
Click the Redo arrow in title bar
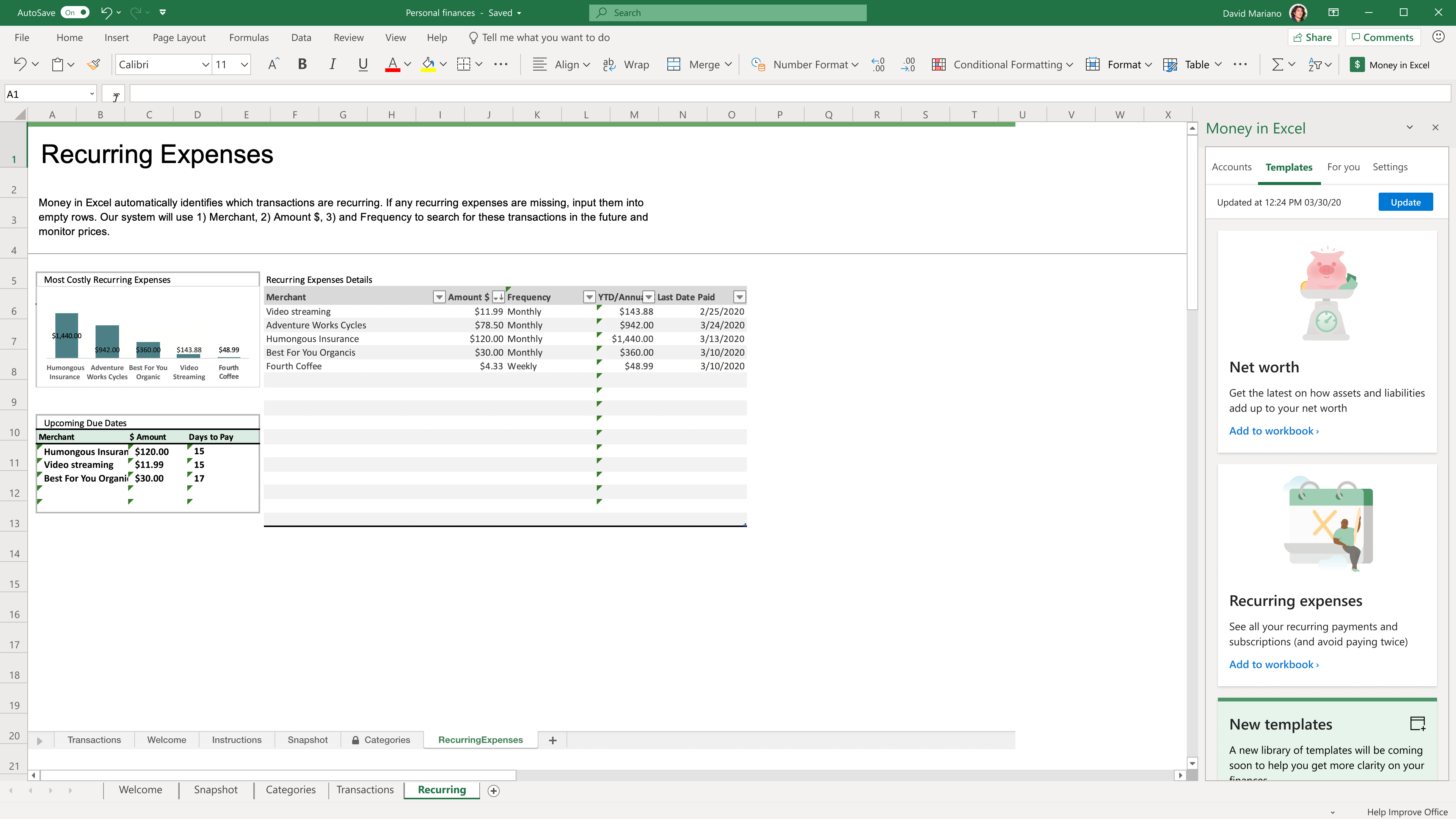[x=135, y=13]
